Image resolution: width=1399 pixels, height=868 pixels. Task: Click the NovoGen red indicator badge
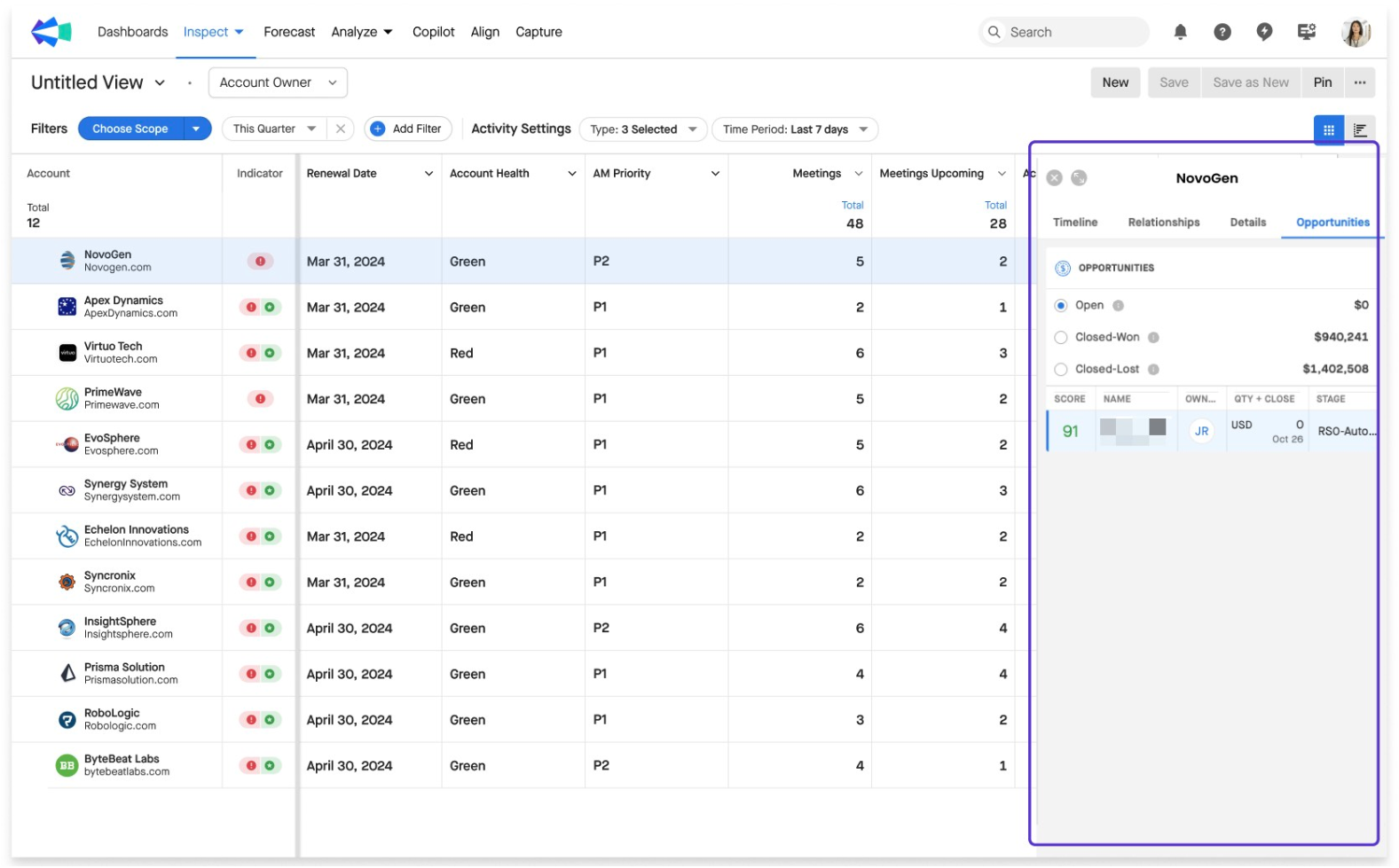(260, 262)
